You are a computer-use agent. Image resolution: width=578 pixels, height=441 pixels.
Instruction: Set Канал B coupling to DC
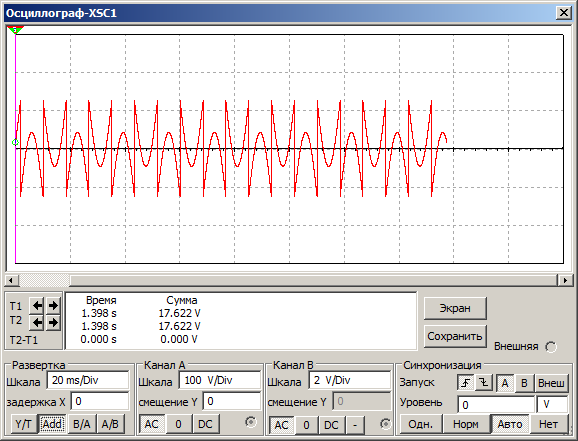click(x=331, y=425)
